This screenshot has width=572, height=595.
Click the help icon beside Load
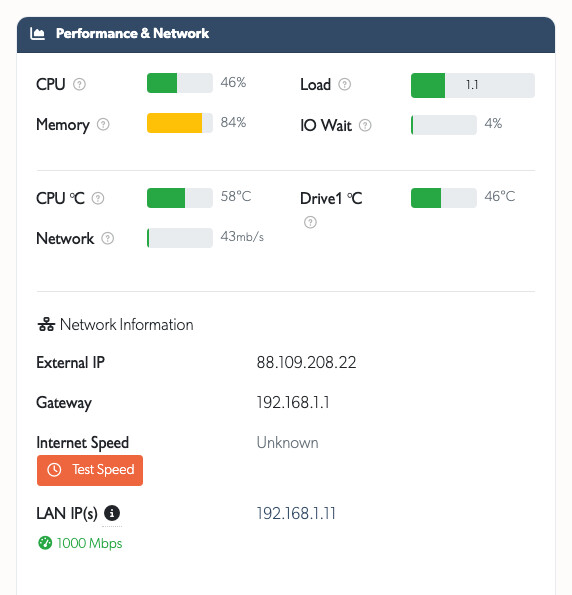click(345, 84)
